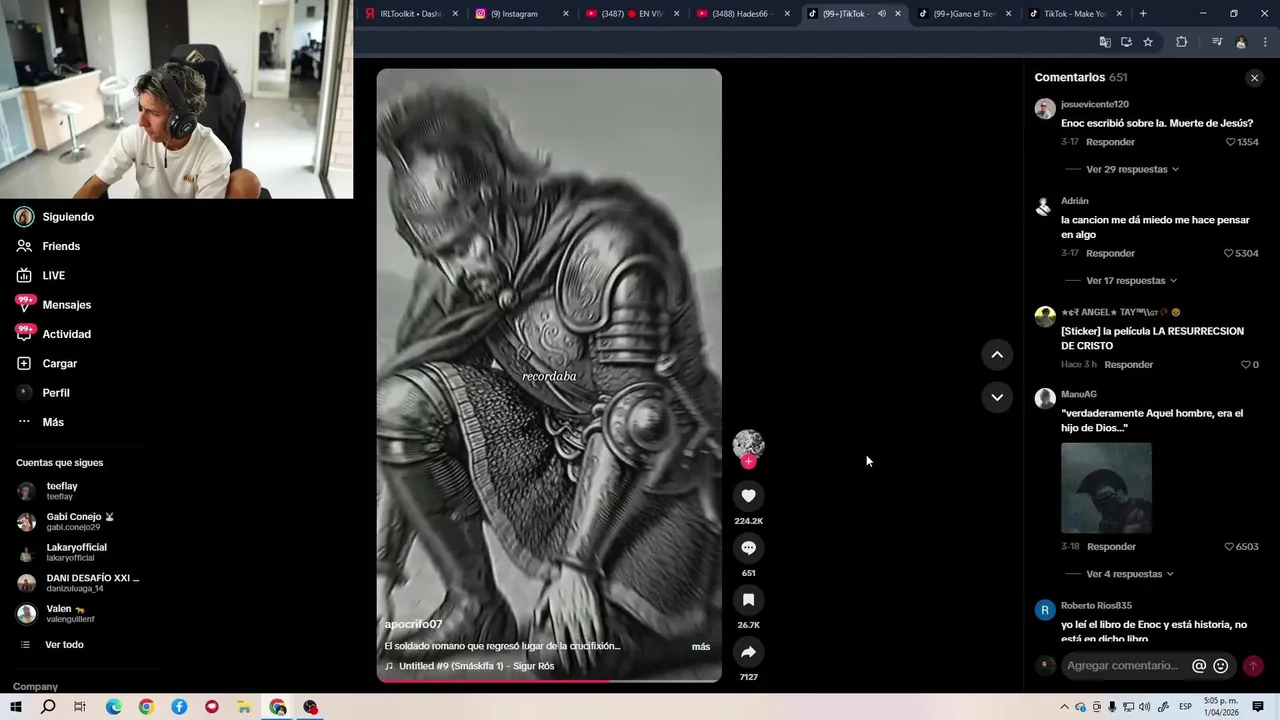Open the Chrome three-dot menu

tap(1265, 42)
